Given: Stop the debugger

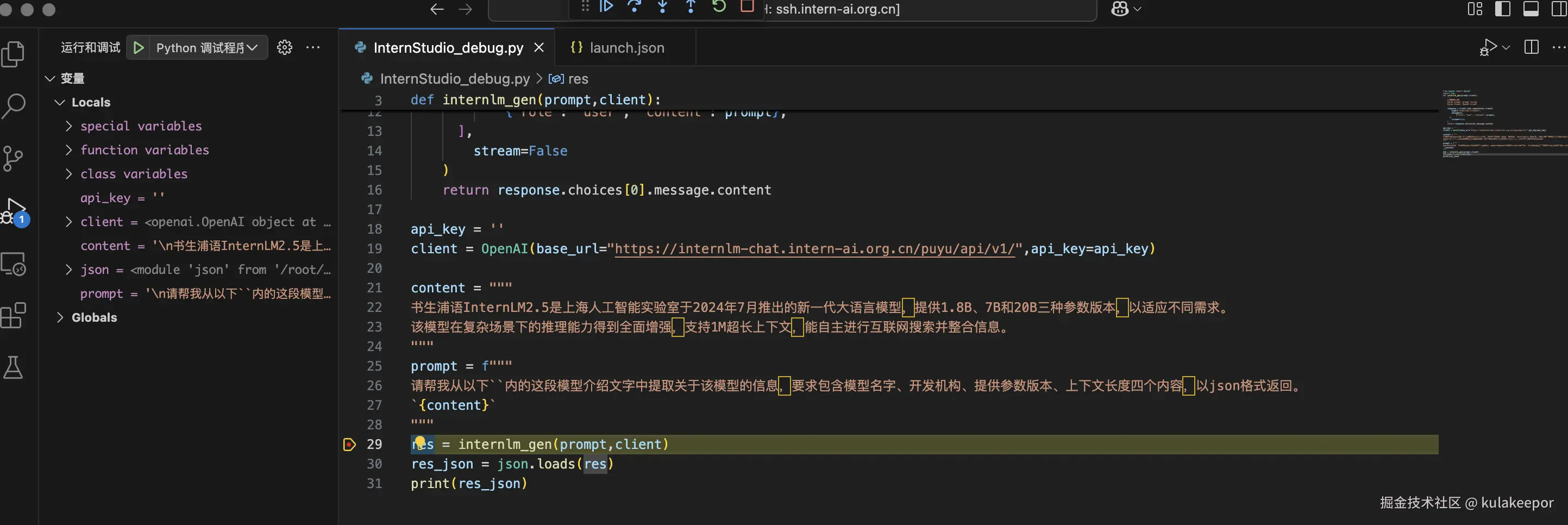Looking at the screenshot, I should pyautogui.click(x=747, y=7).
